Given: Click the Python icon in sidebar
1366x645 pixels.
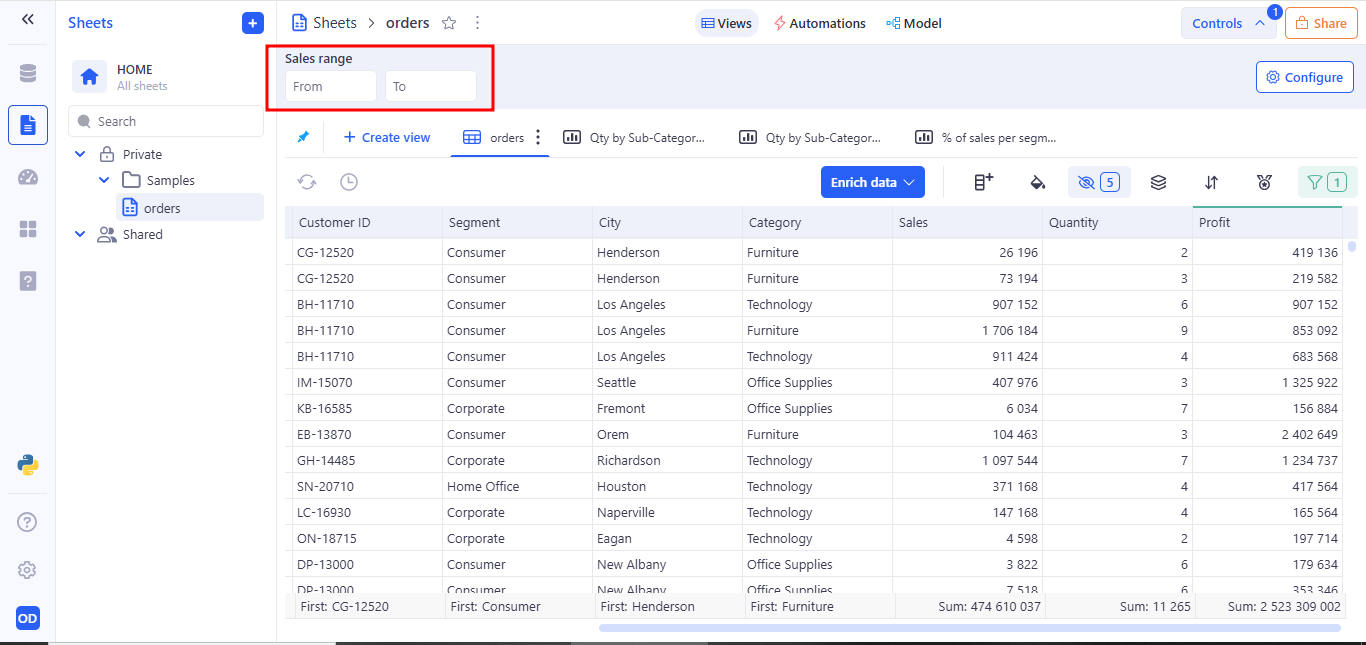Looking at the screenshot, I should (x=27, y=465).
